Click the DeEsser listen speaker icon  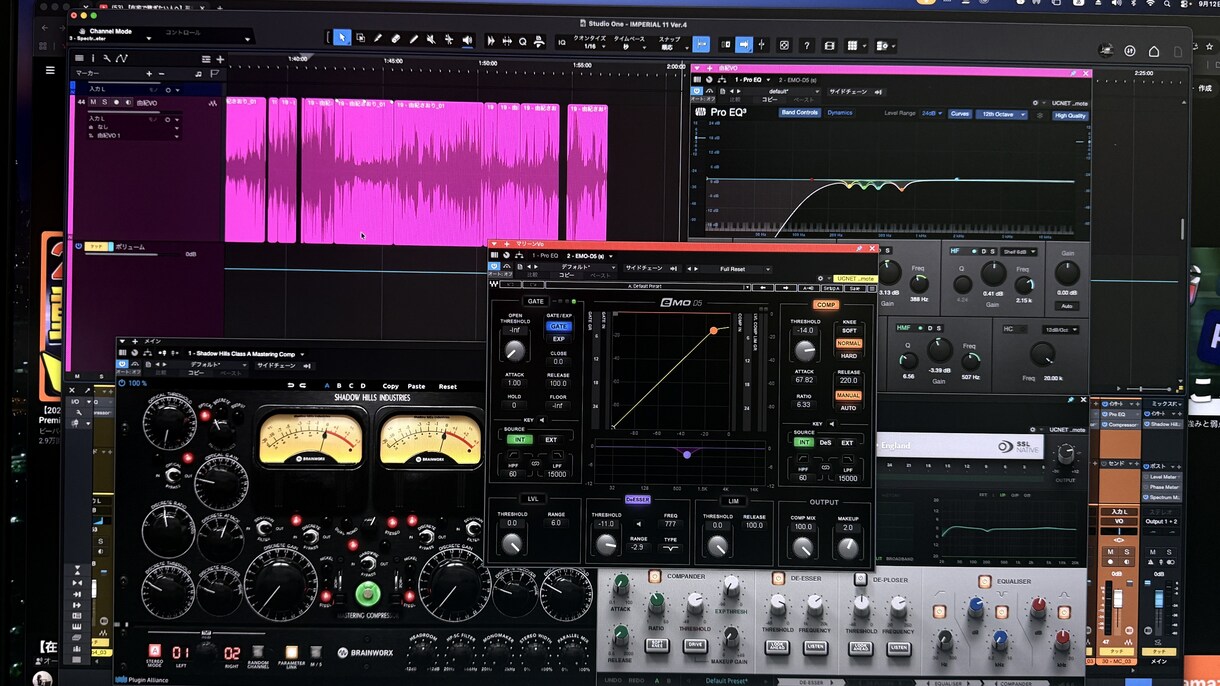(639, 523)
